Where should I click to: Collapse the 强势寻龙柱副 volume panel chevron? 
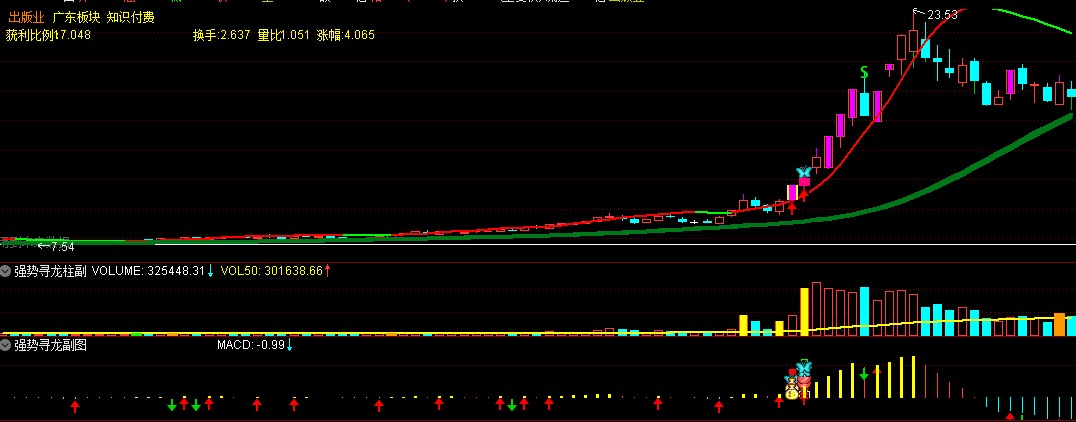pyautogui.click(x=6, y=271)
